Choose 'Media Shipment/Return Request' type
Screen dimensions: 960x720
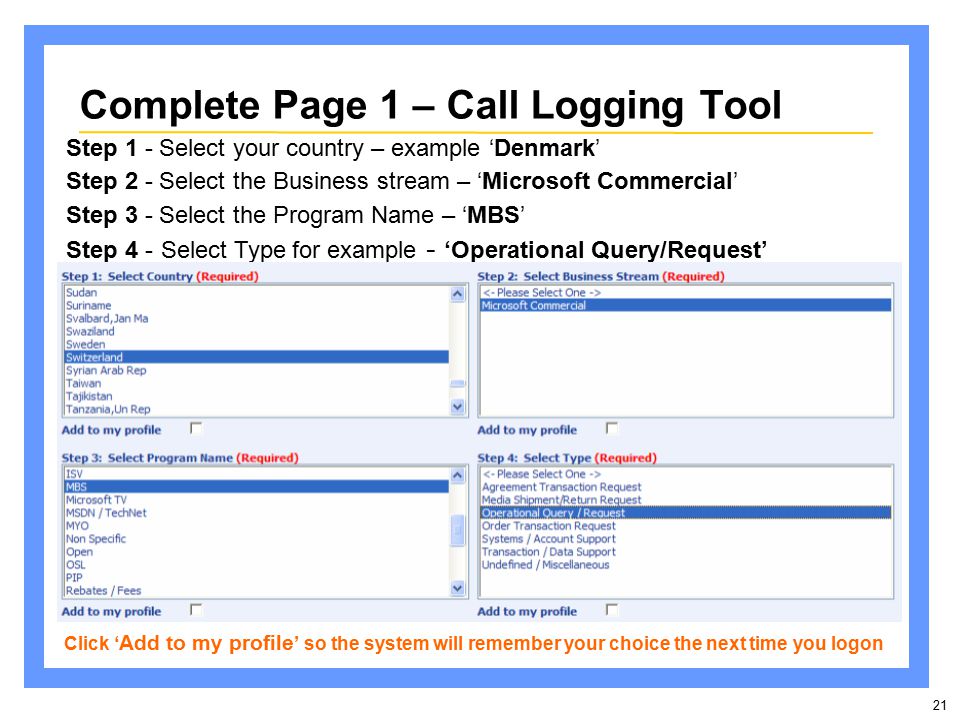[686, 500]
